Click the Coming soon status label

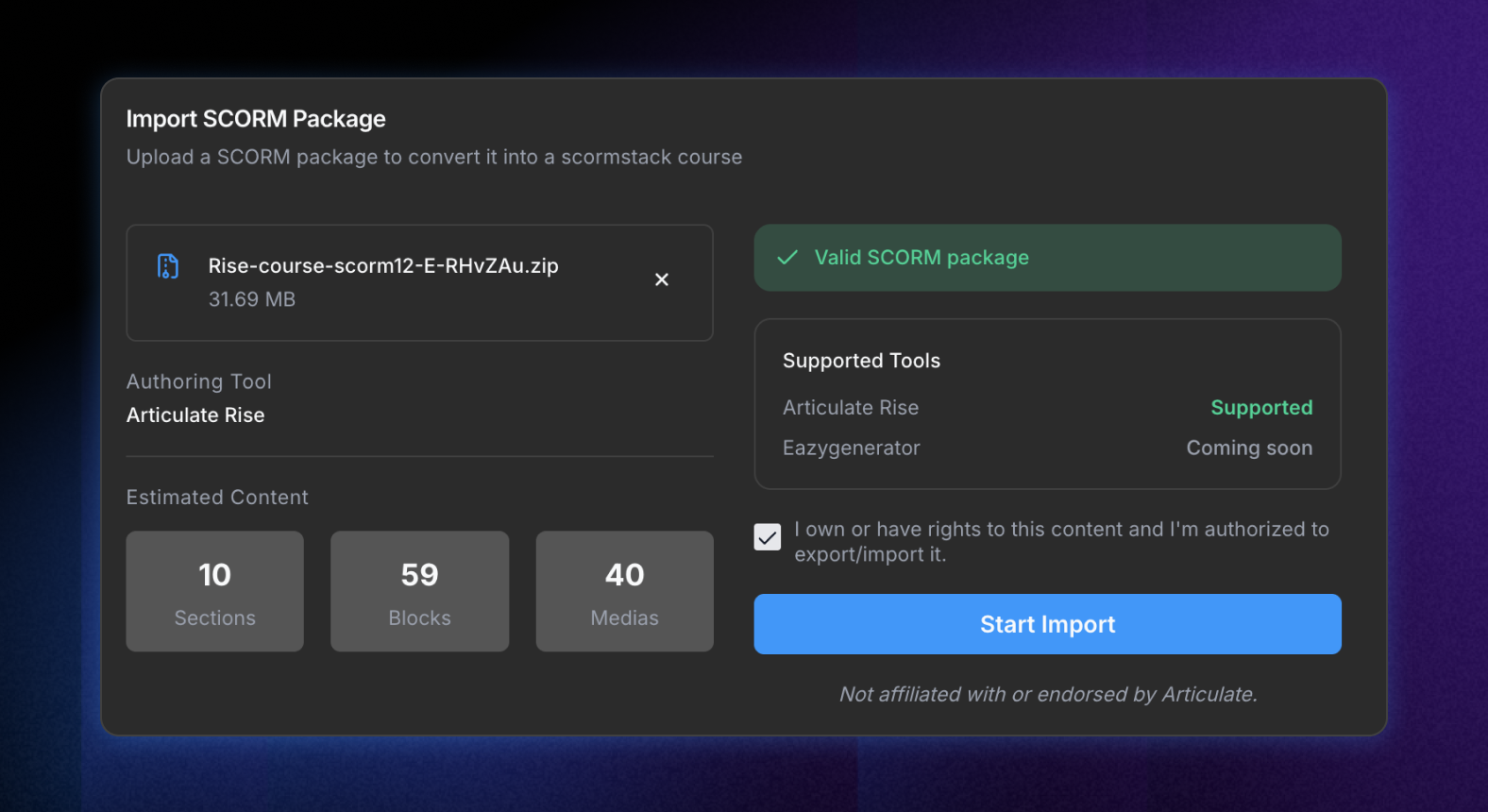coord(1249,448)
